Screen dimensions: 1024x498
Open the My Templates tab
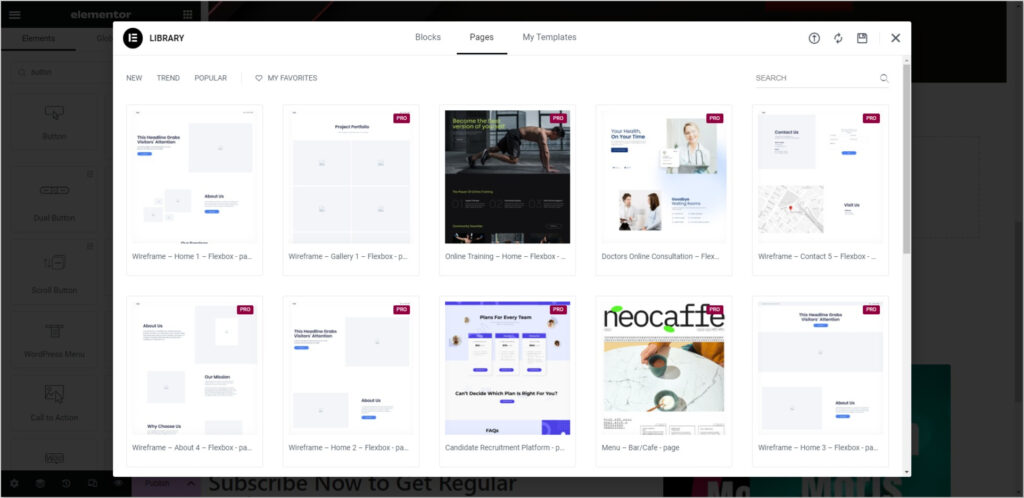click(549, 37)
